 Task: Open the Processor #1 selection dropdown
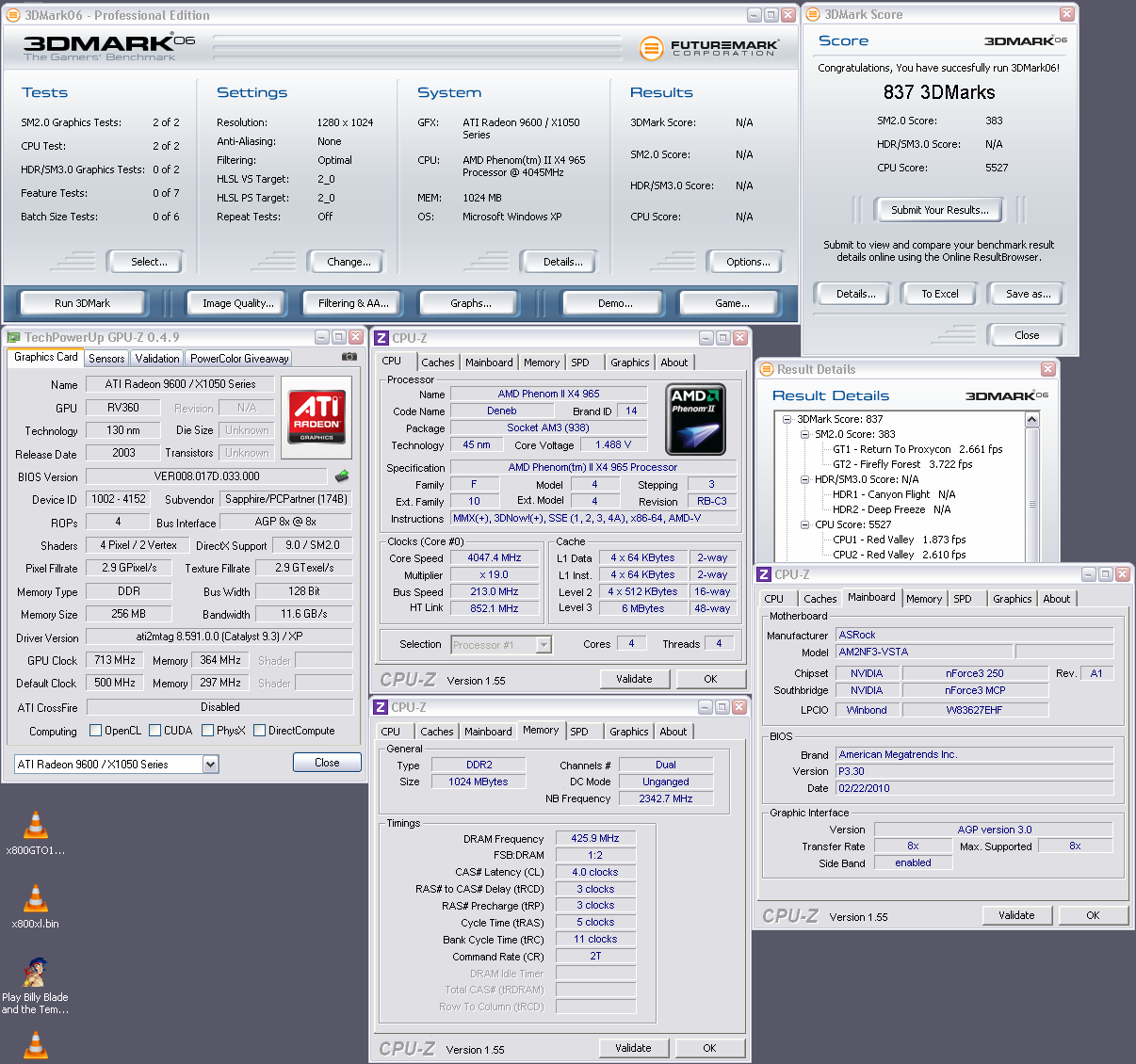pos(544,645)
